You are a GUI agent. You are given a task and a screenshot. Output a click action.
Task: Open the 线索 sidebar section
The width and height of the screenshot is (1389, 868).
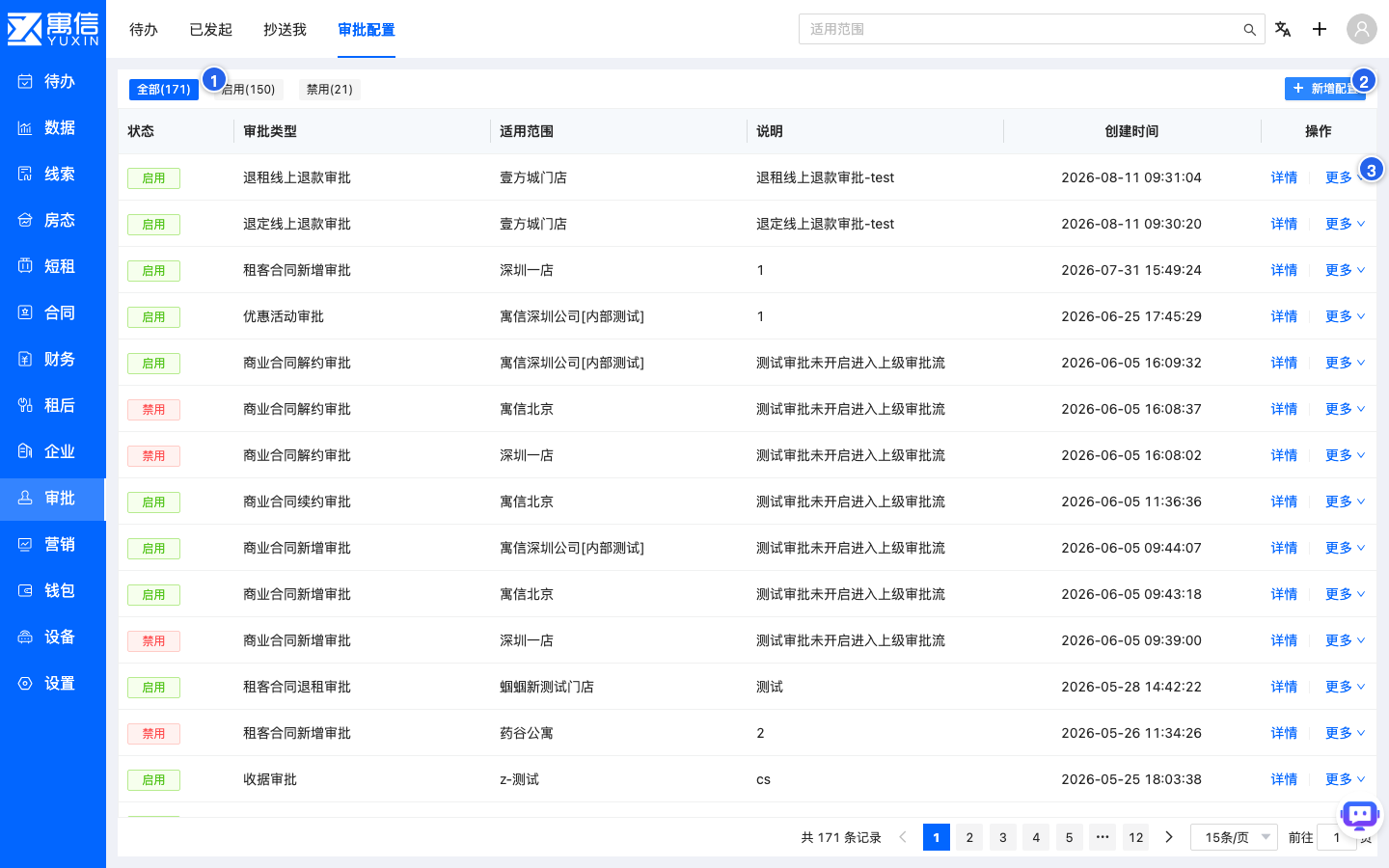pyautogui.click(x=53, y=175)
